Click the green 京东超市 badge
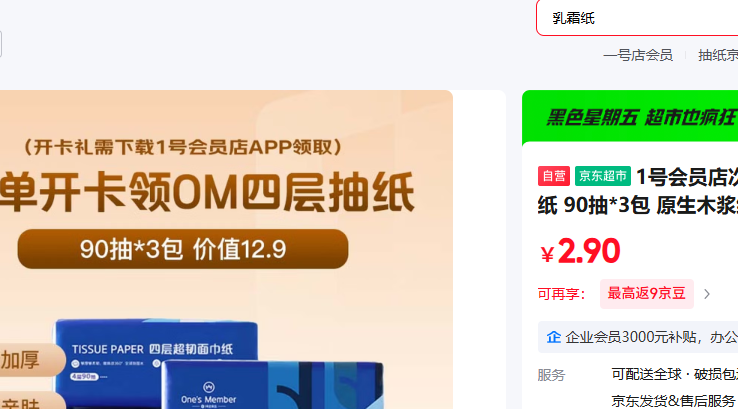The width and height of the screenshot is (738, 409). coord(602,176)
